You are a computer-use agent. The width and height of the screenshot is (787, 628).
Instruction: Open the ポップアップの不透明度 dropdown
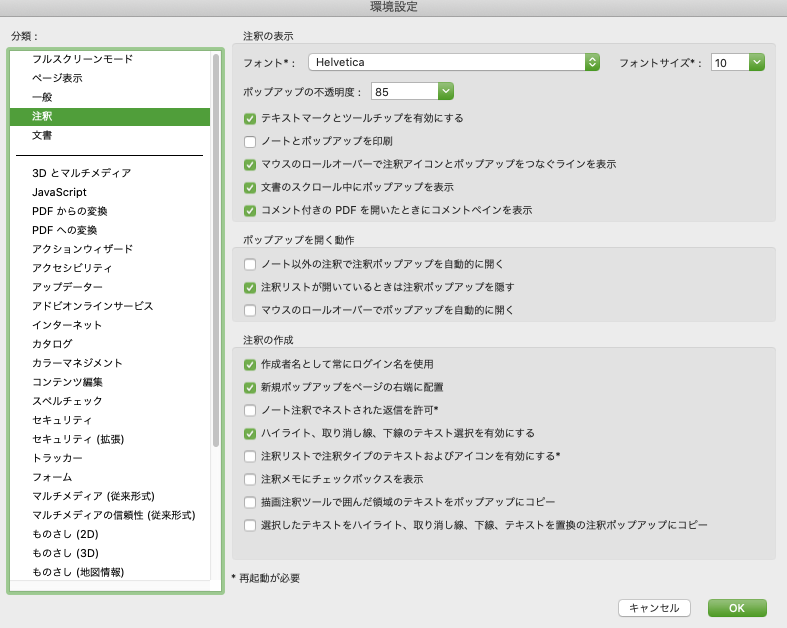click(x=412, y=92)
